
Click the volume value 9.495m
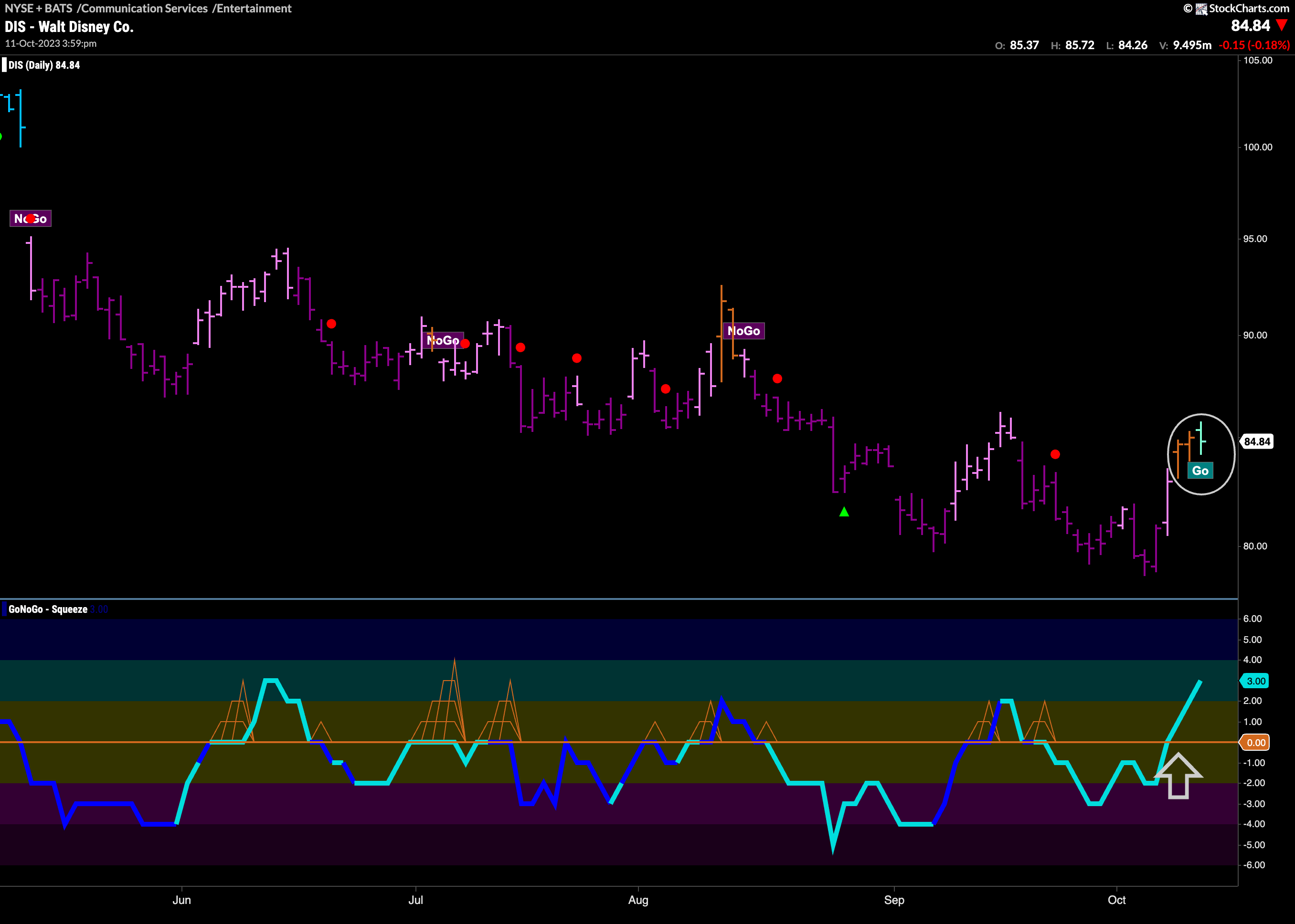[1192, 45]
